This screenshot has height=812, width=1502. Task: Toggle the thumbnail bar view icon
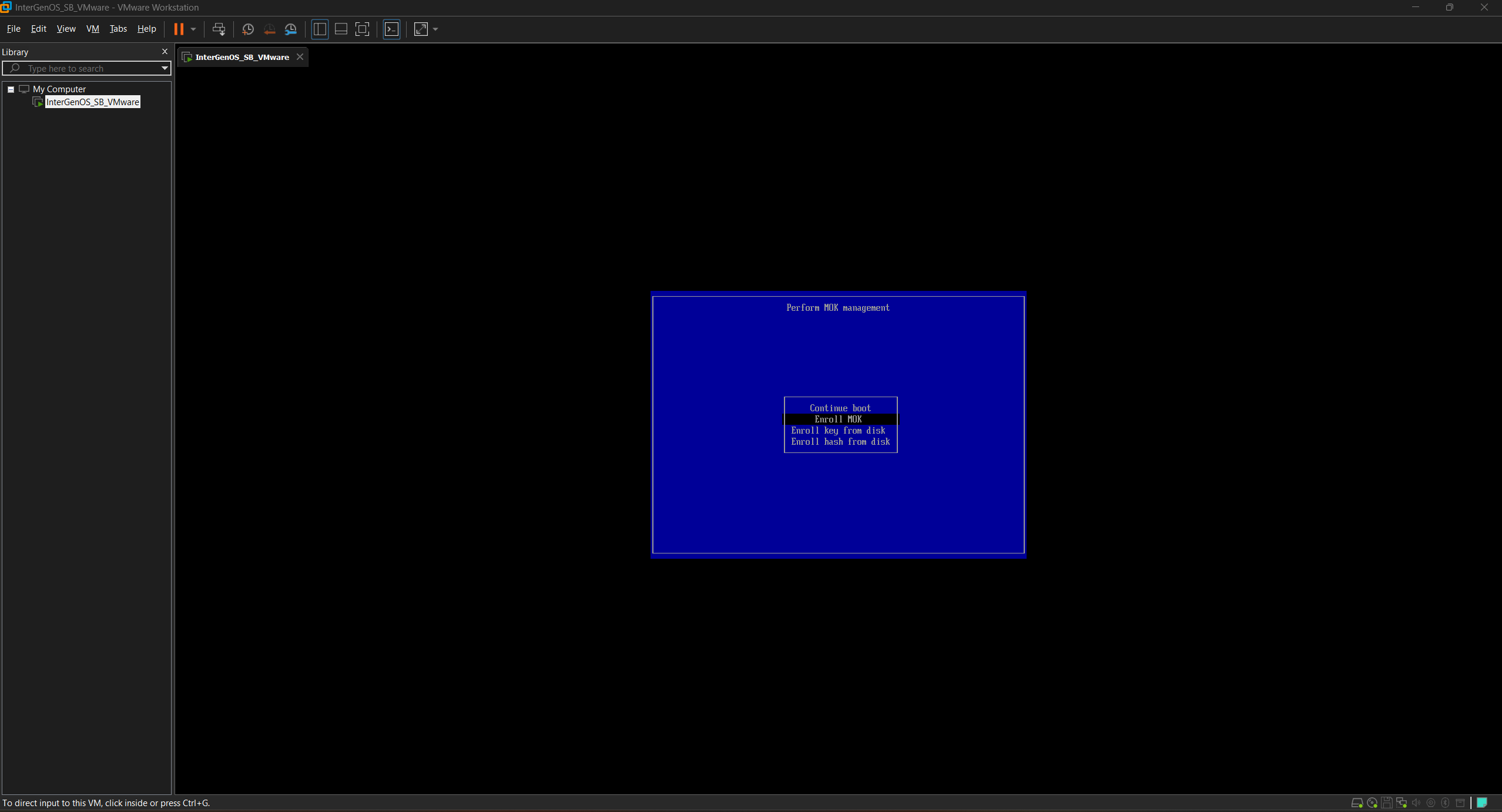click(x=341, y=29)
